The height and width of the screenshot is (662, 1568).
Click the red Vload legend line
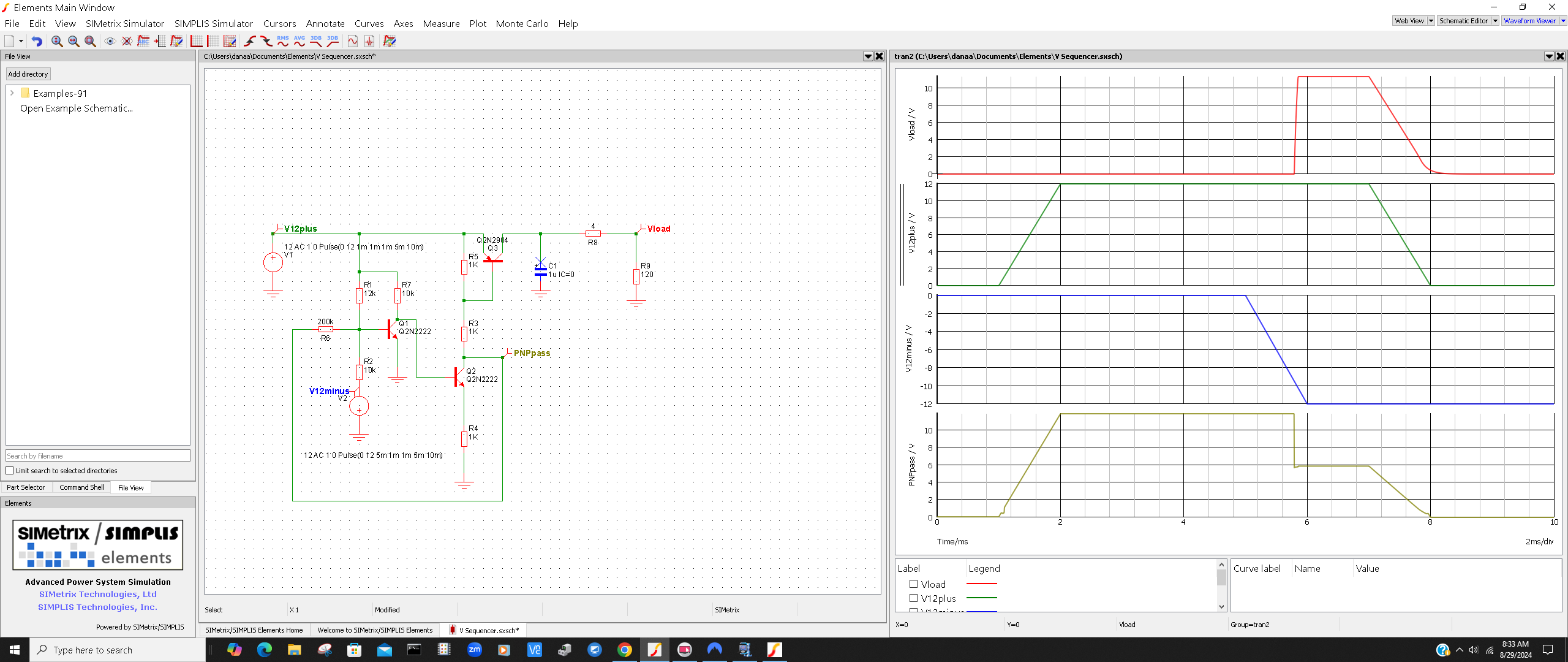982,584
